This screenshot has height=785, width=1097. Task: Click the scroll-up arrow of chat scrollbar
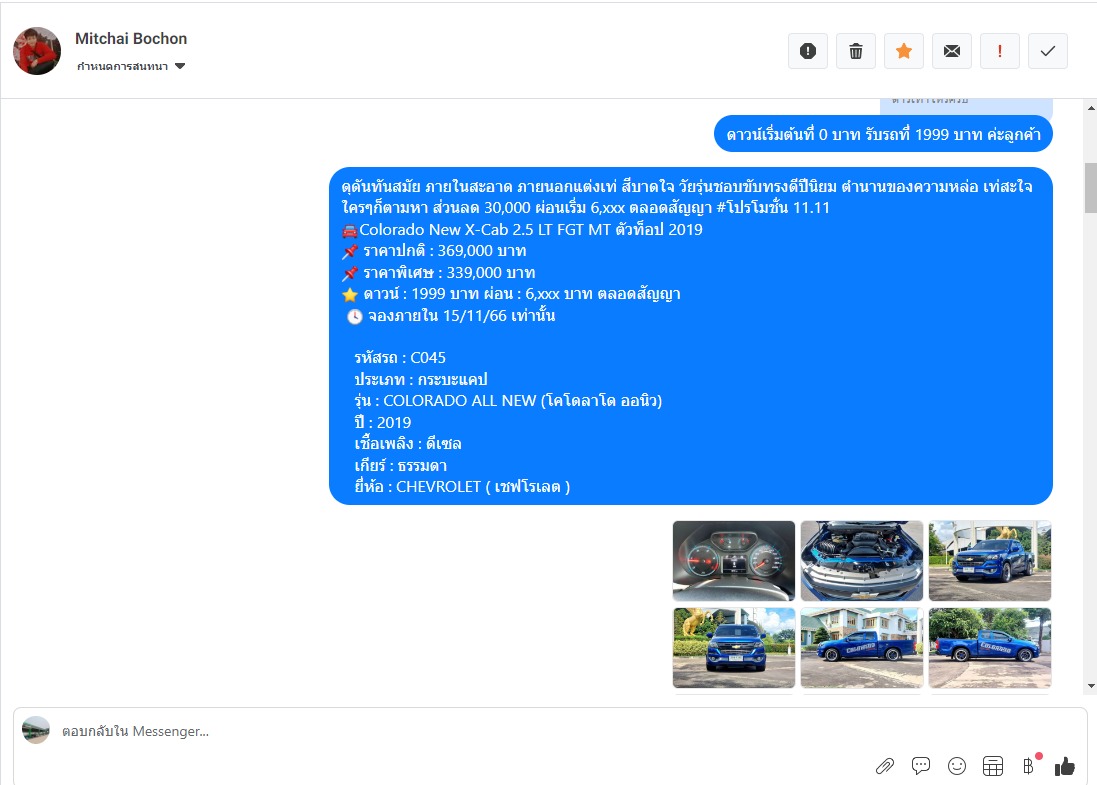pos(1091,108)
